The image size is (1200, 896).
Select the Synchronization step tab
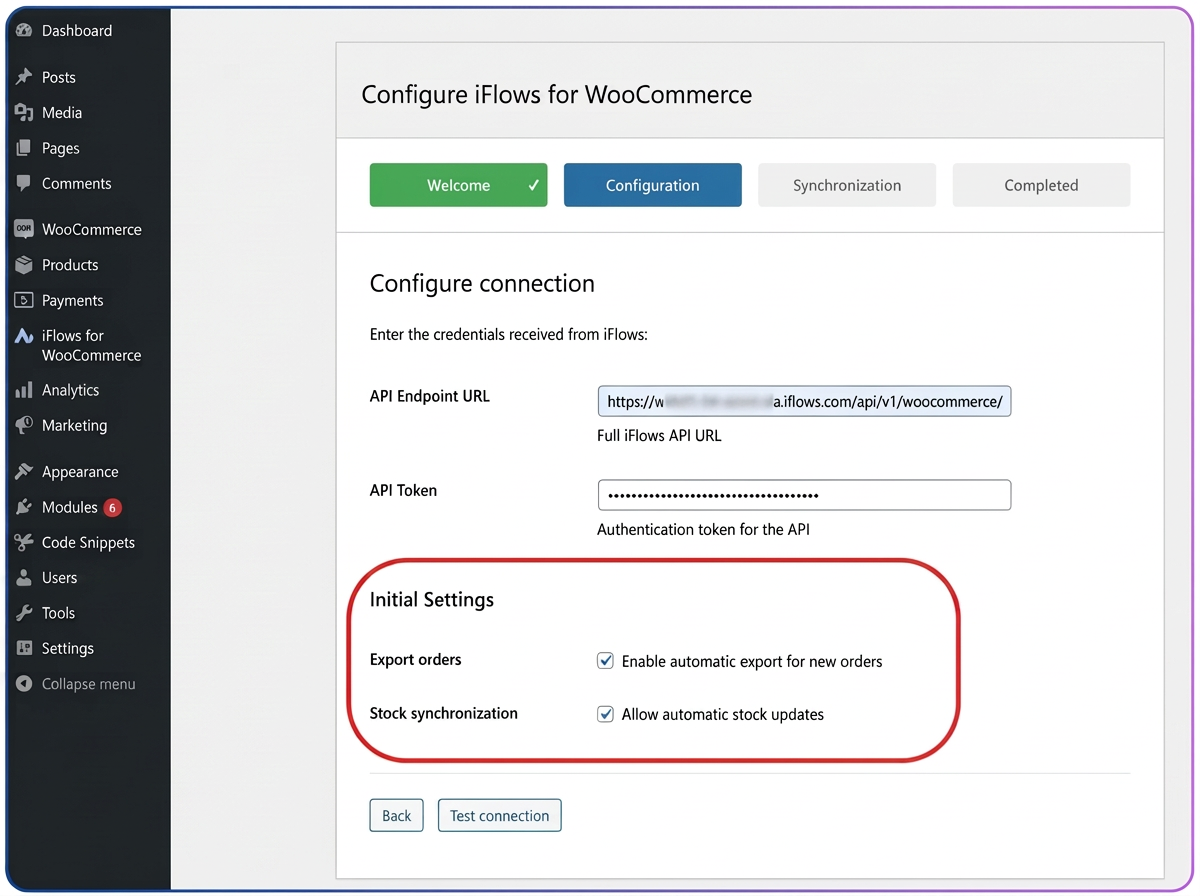(847, 185)
